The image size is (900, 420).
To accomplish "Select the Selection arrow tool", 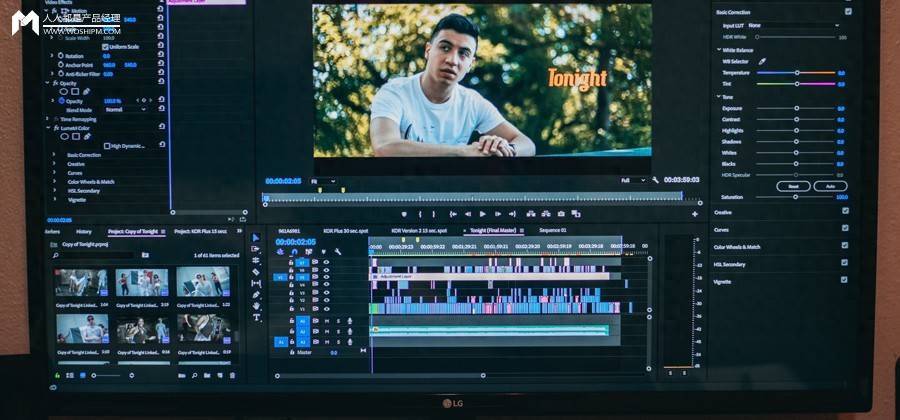I will point(256,238).
